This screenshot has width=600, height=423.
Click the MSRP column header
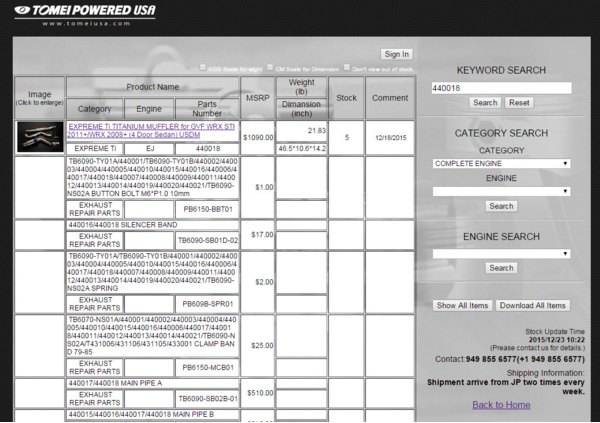[x=258, y=98]
